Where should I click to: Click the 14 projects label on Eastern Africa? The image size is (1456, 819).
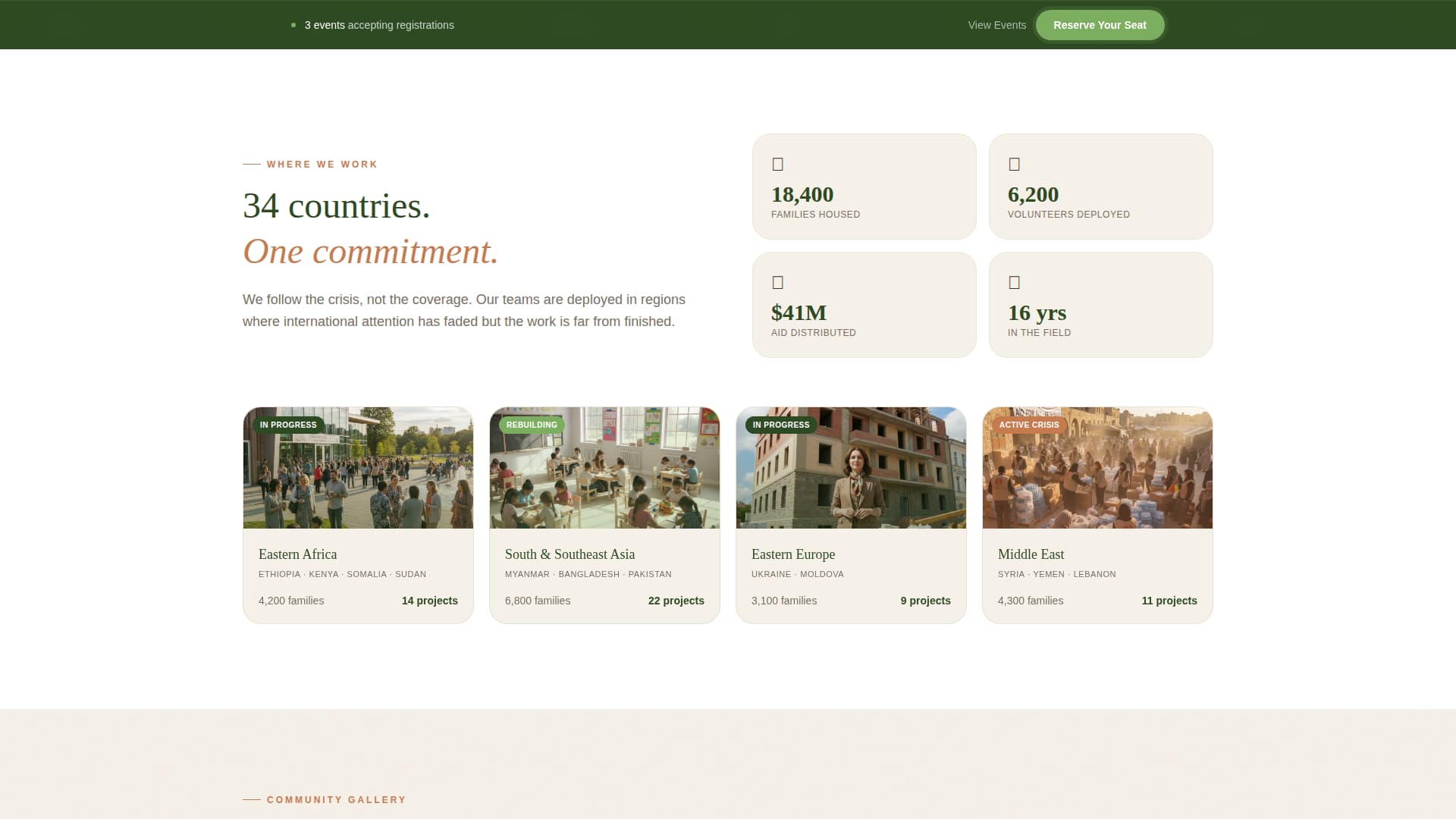point(429,601)
